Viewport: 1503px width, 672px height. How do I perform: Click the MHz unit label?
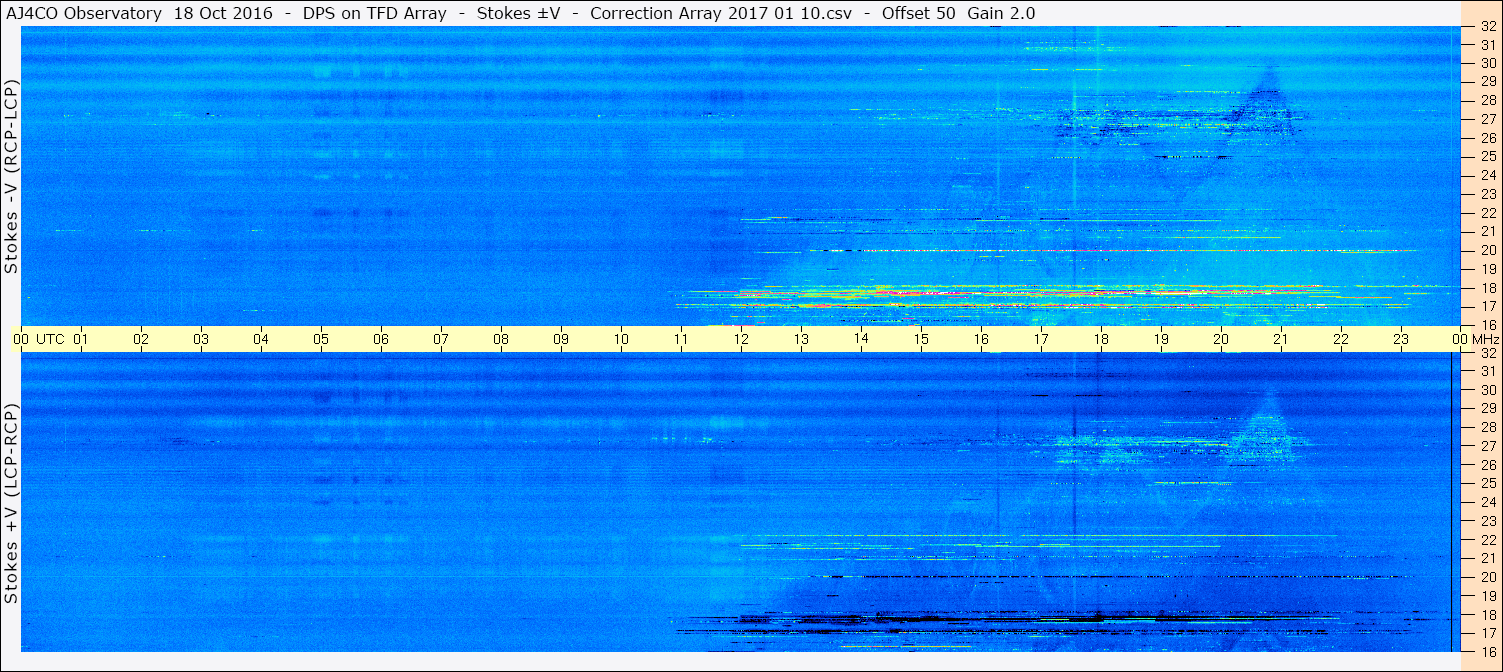tap(1485, 339)
